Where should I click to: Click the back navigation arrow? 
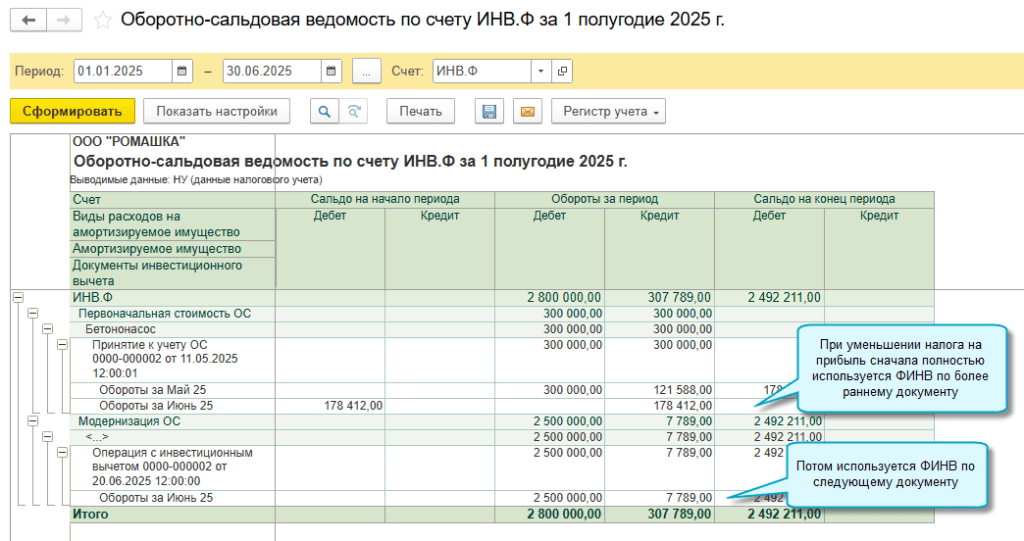(x=28, y=20)
